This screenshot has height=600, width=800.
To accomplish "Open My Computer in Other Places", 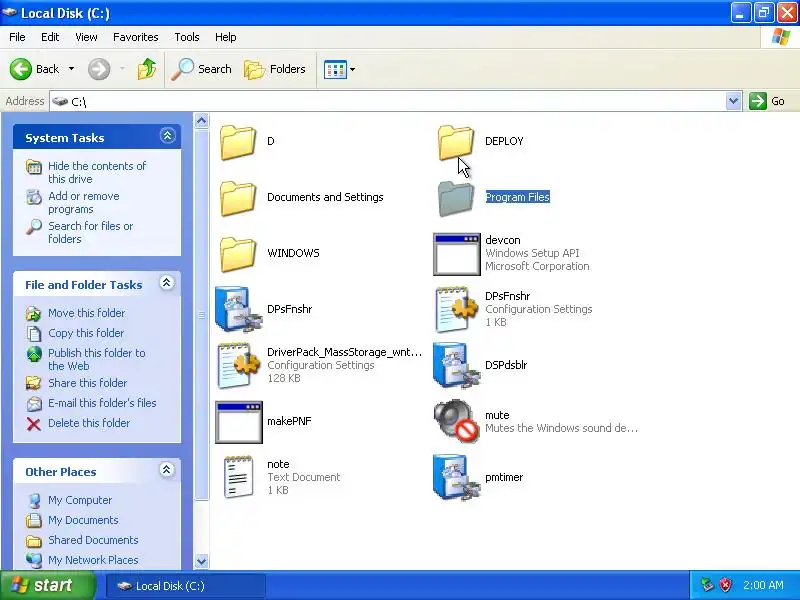I will [80, 500].
